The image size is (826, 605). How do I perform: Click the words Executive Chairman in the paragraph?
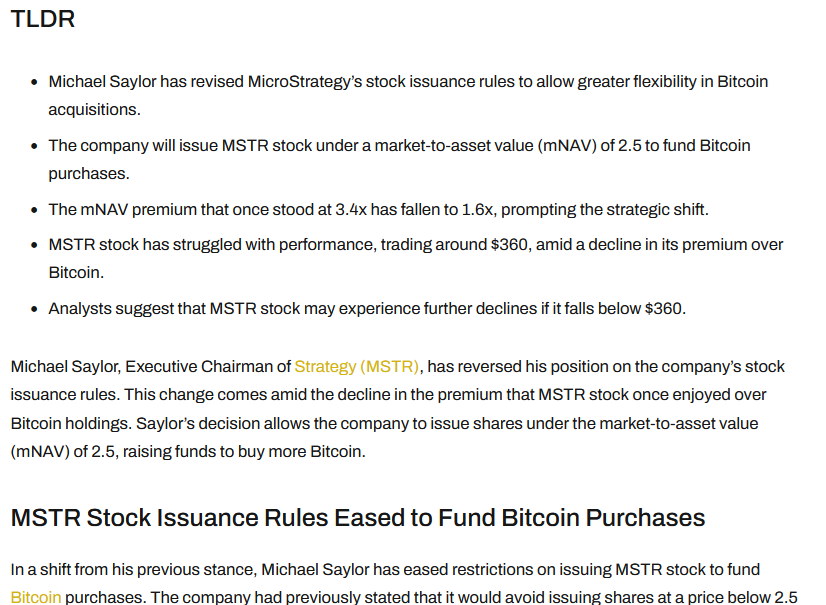(x=206, y=367)
